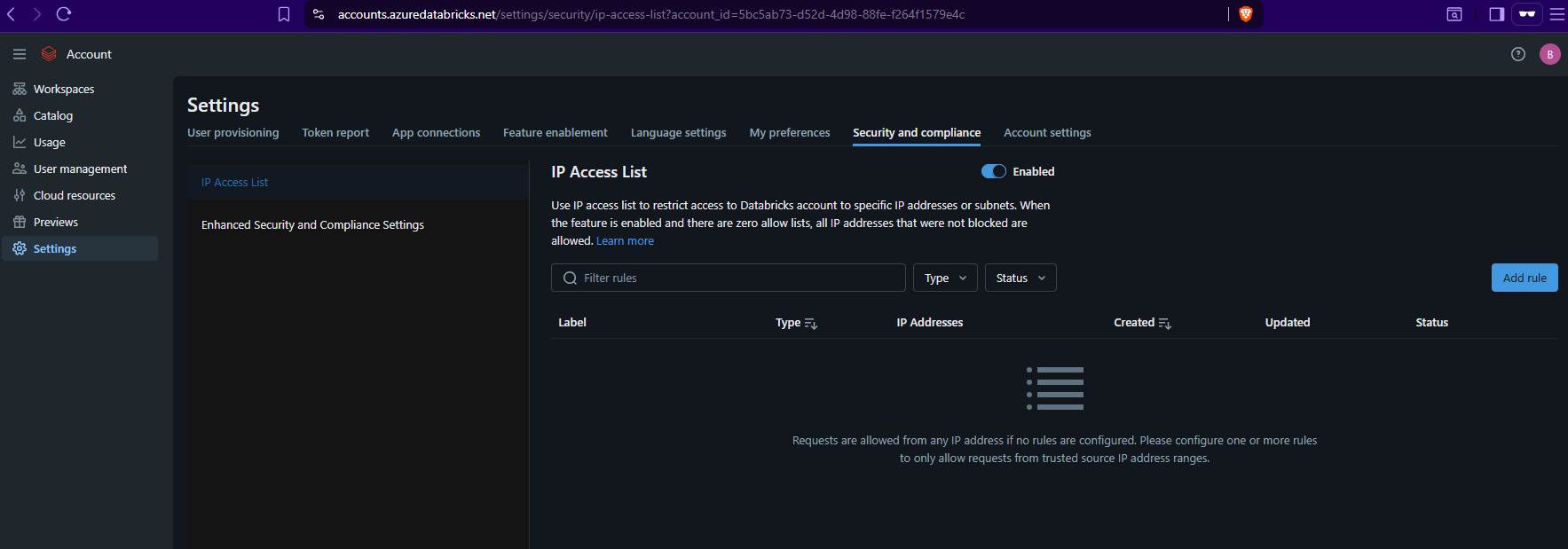This screenshot has height=549, width=1568.
Task: Sort by Created column sort icon
Action: [x=1165, y=324]
